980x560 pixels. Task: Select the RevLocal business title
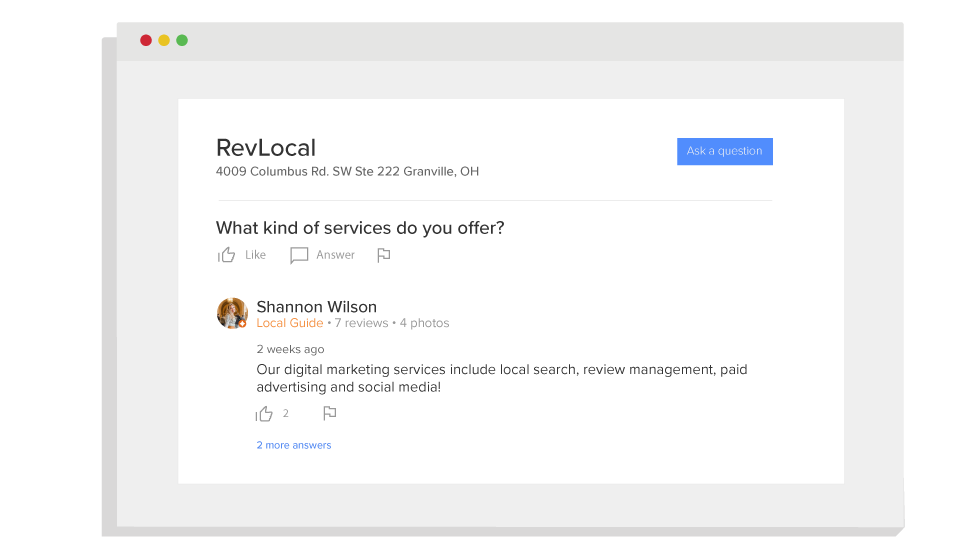266,148
